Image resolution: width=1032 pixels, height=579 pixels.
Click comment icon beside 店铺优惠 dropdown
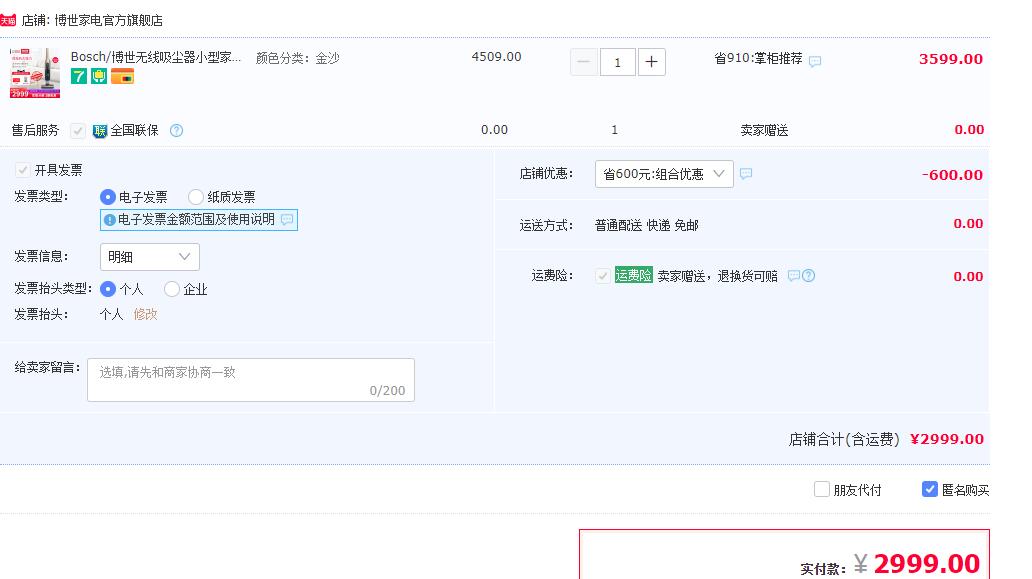(746, 174)
